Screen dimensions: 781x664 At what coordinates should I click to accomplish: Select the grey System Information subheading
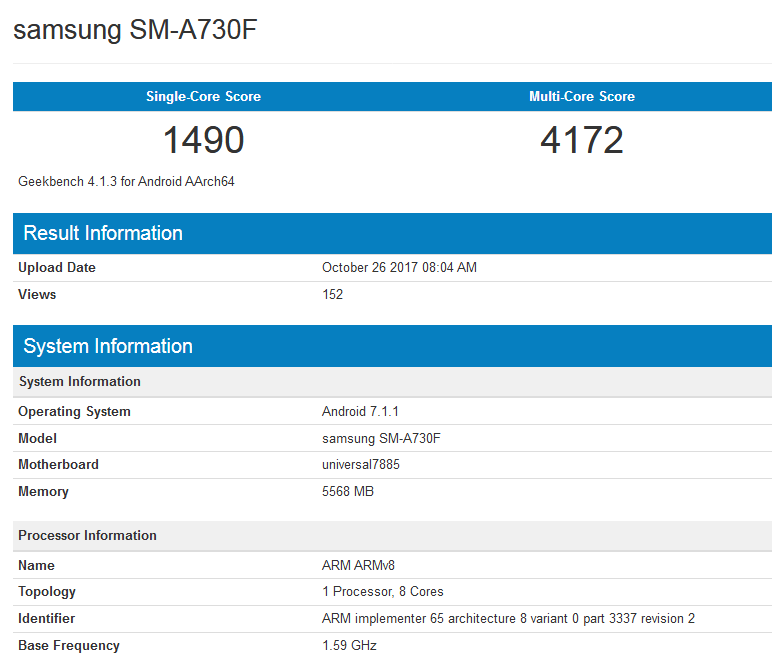(x=80, y=382)
